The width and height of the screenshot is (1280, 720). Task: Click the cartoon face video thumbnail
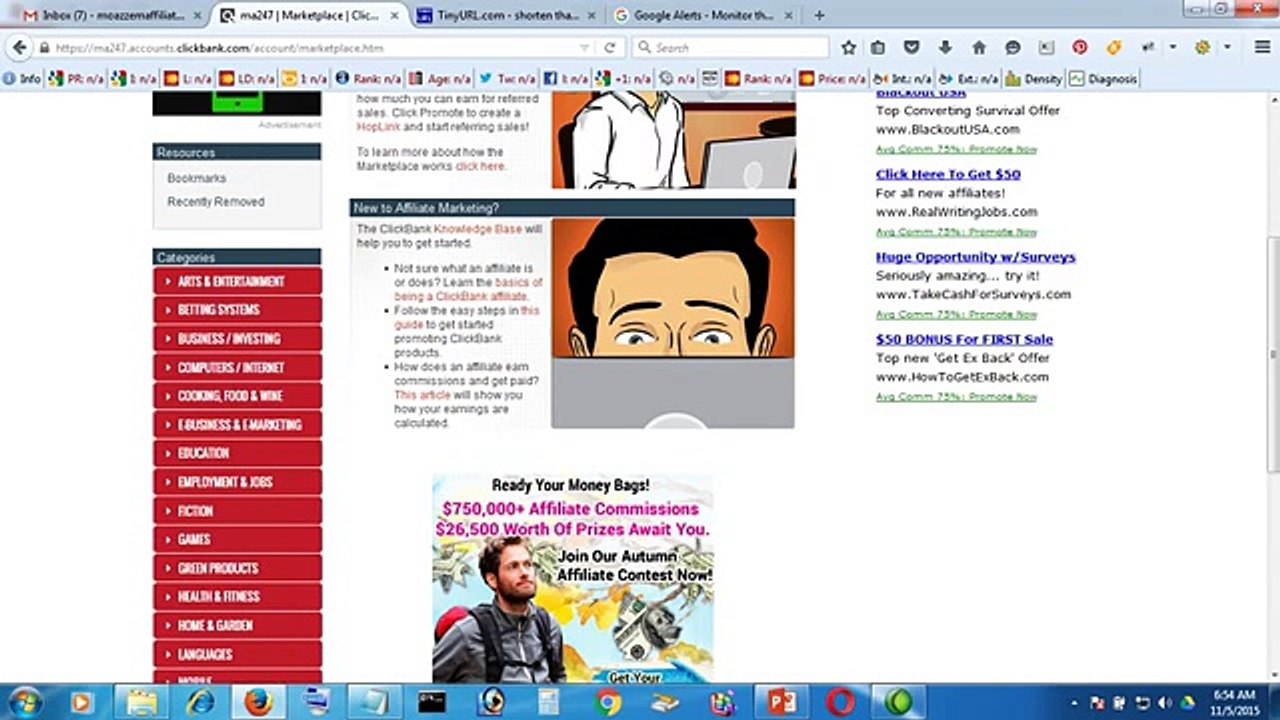point(673,323)
